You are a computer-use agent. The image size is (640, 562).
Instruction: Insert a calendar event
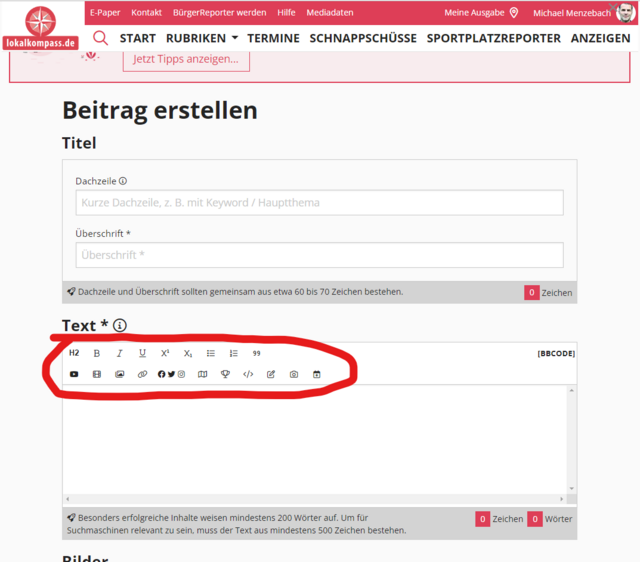point(317,374)
